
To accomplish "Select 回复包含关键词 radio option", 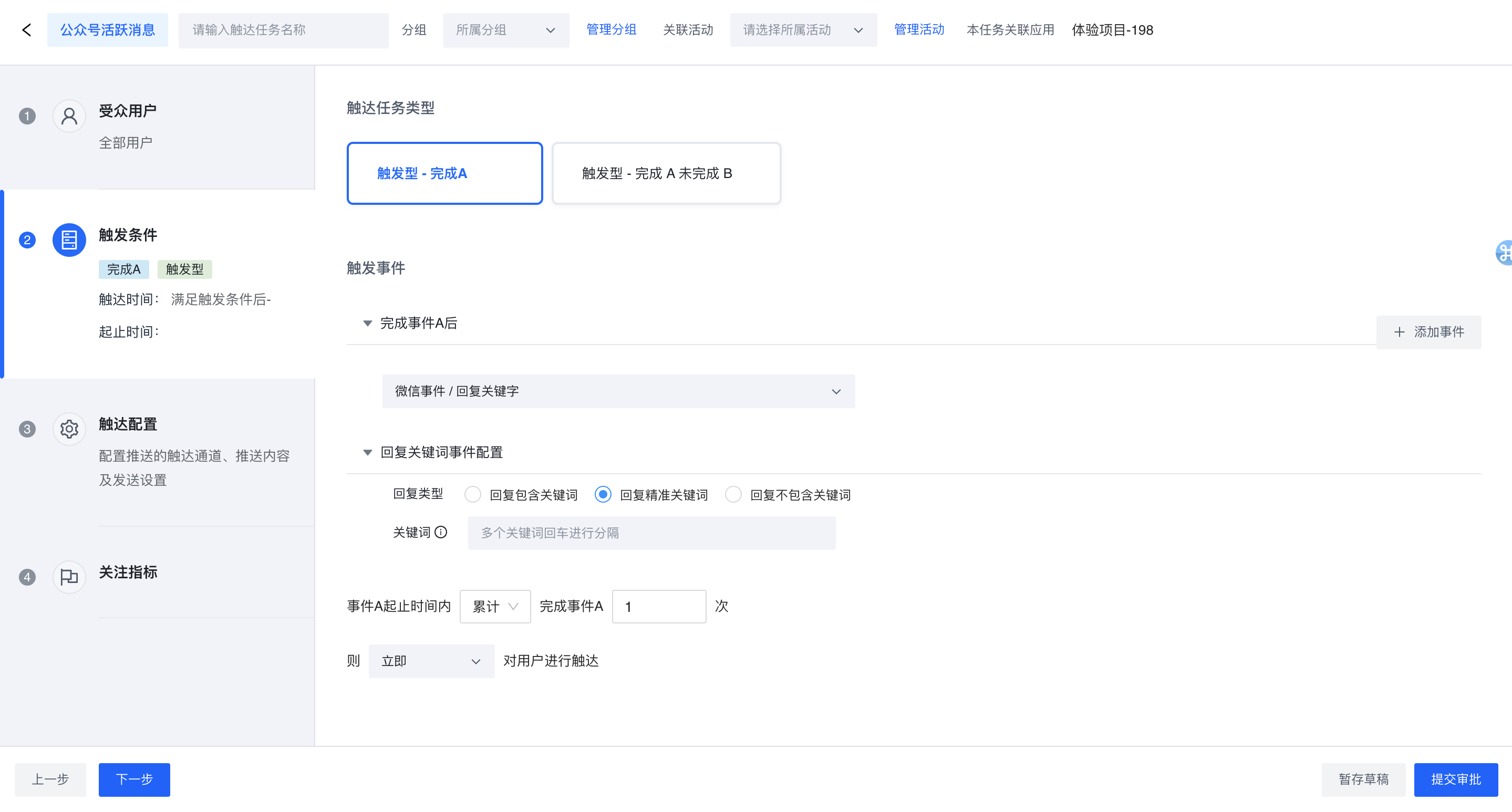I will coord(472,495).
